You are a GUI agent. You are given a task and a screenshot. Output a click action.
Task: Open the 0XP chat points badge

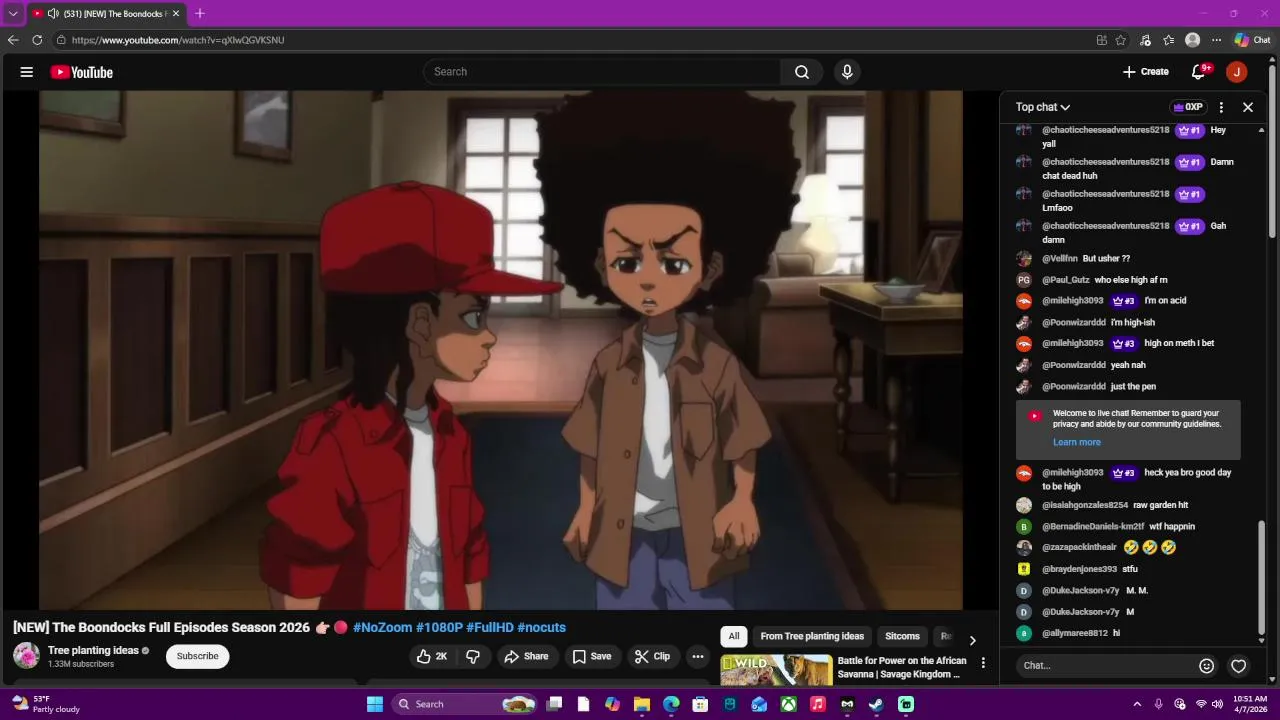tap(1188, 107)
